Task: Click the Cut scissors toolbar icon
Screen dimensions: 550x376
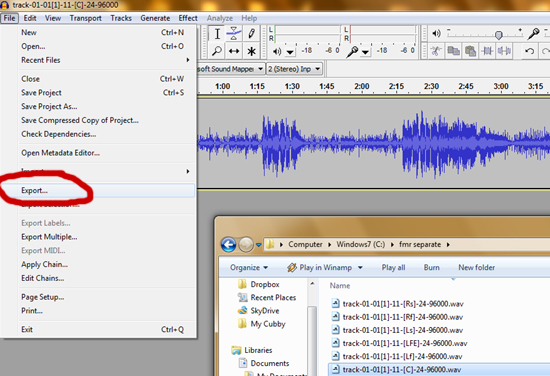Action: (x=436, y=51)
